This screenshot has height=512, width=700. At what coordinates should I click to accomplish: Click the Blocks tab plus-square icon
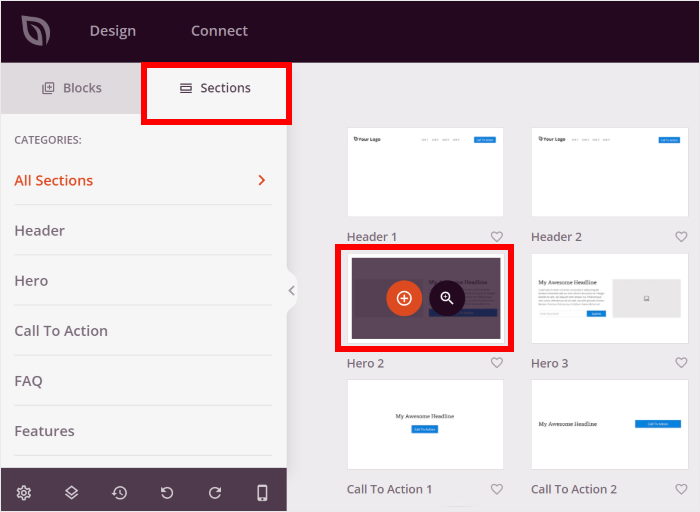pyautogui.click(x=48, y=88)
